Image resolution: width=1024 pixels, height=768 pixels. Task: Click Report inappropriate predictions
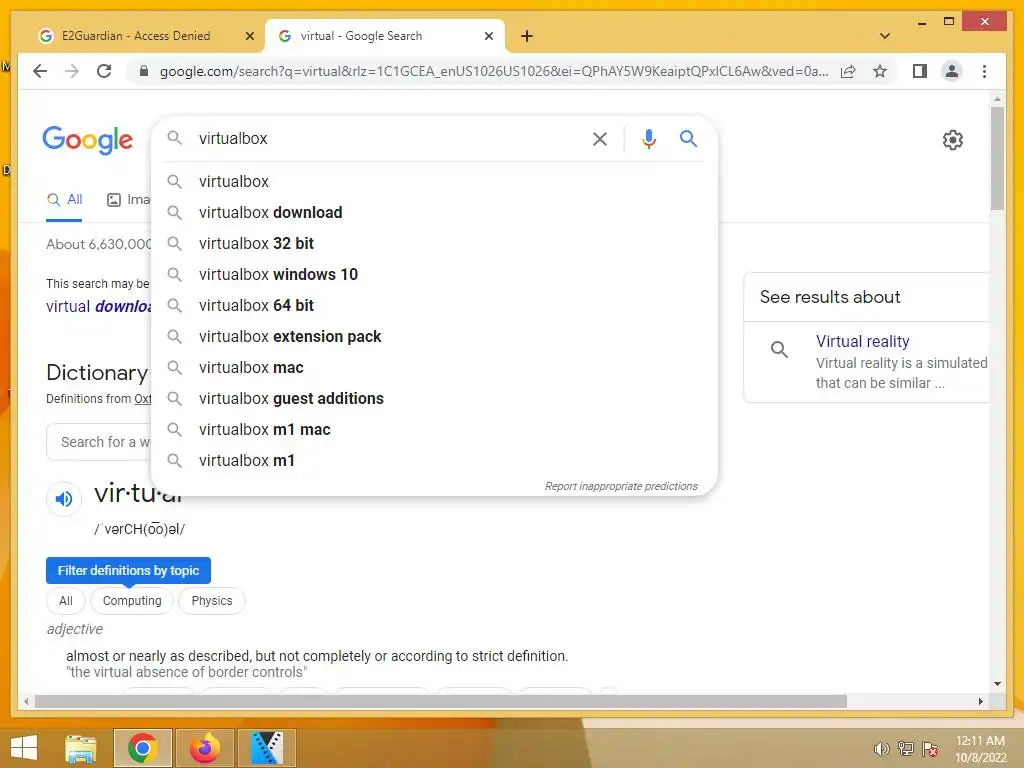pos(621,486)
